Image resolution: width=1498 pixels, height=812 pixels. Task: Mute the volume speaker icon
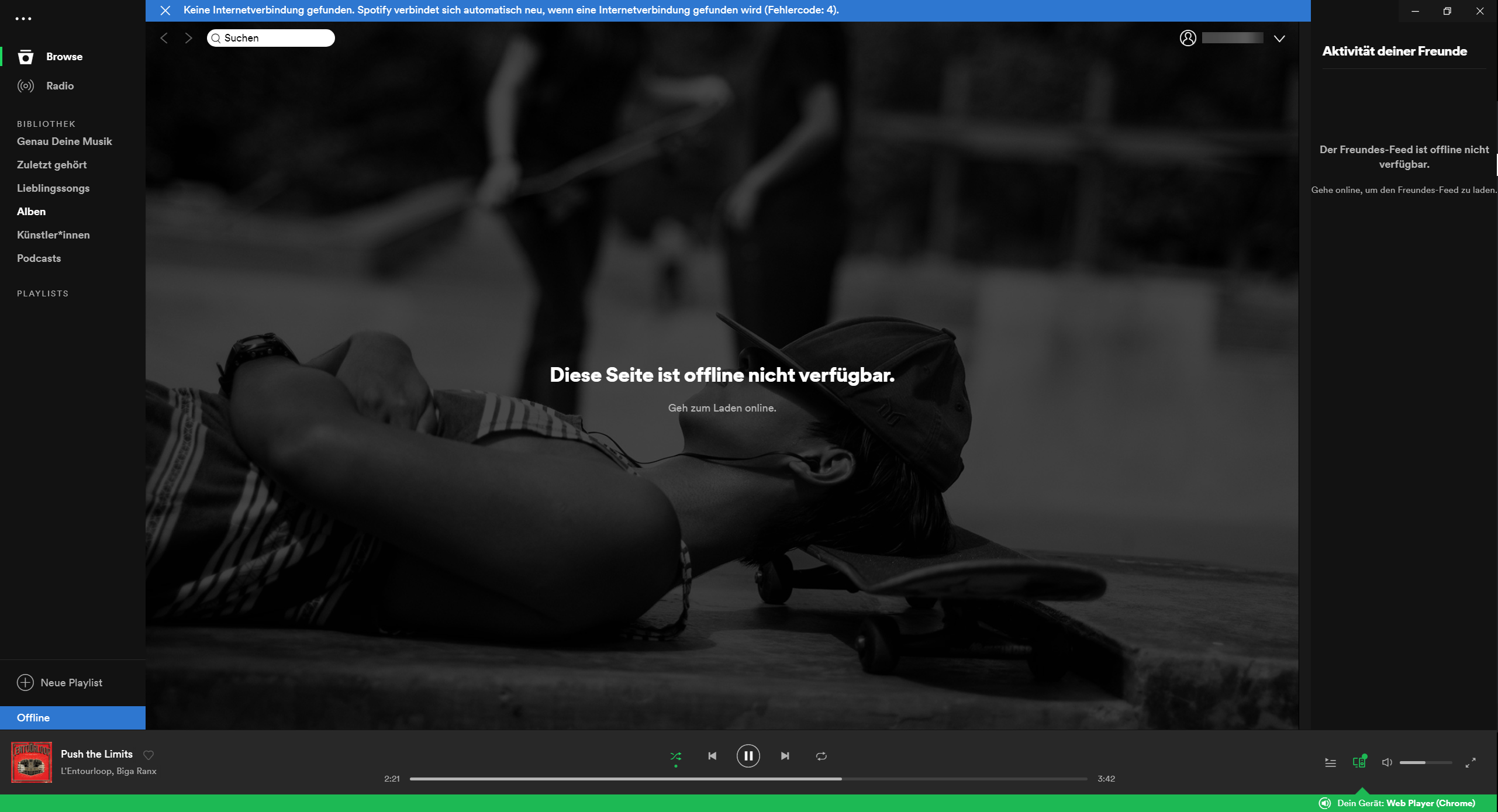(x=1386, y=762)
